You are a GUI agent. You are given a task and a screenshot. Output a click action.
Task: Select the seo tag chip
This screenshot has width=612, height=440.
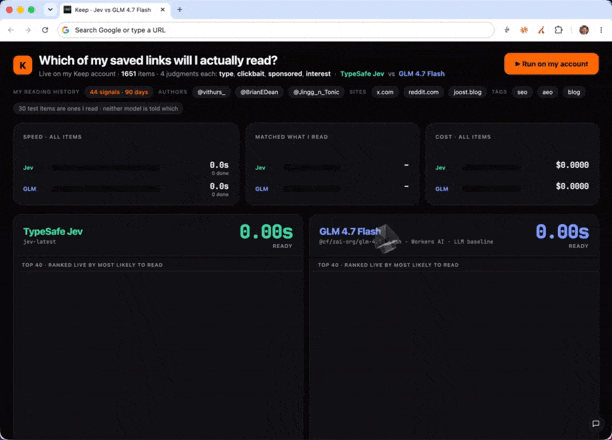pyautogui.click(x=522, y=92)
